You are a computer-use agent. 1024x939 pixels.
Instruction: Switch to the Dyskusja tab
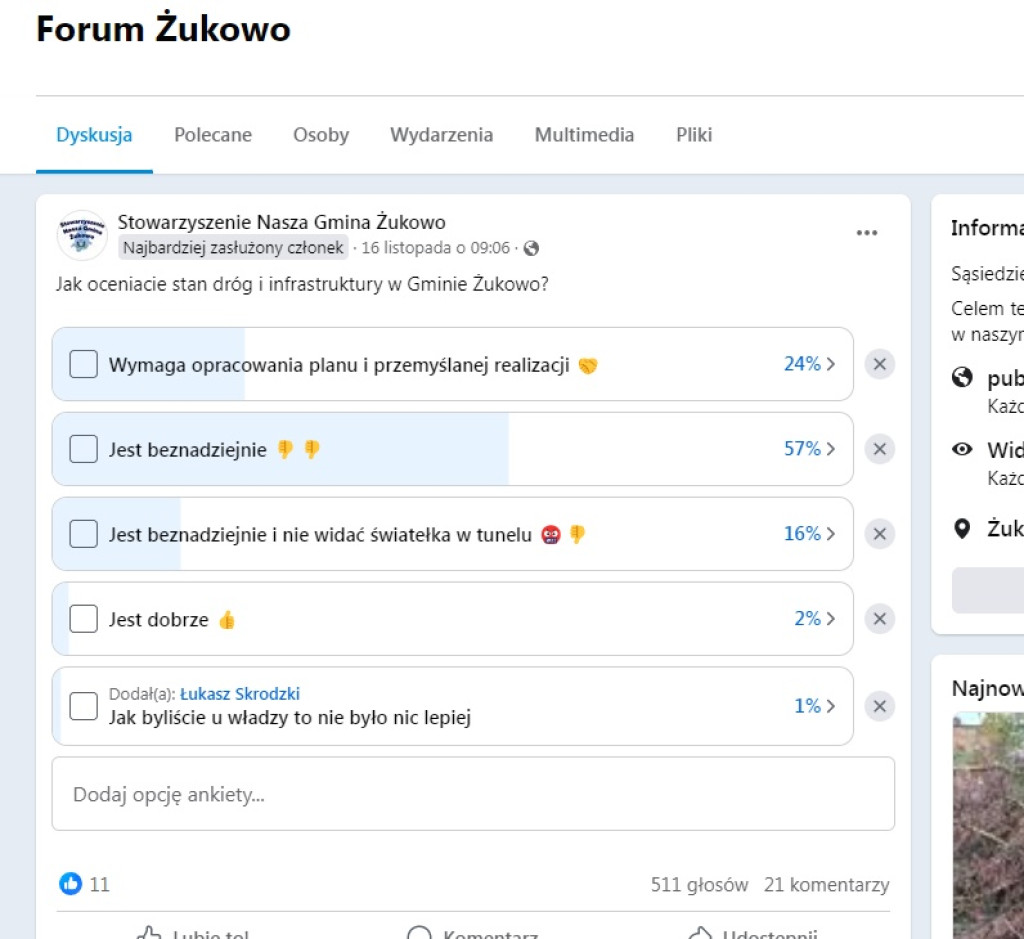[x=94, y=135]
